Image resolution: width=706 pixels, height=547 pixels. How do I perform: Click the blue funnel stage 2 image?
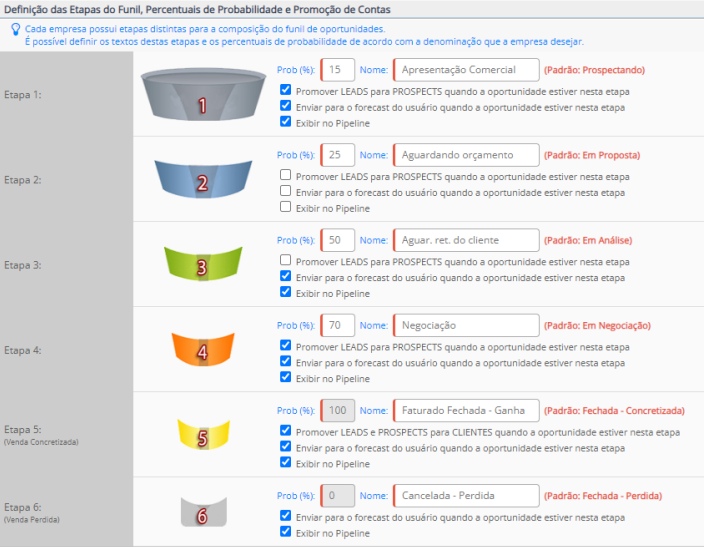[203, 179]
